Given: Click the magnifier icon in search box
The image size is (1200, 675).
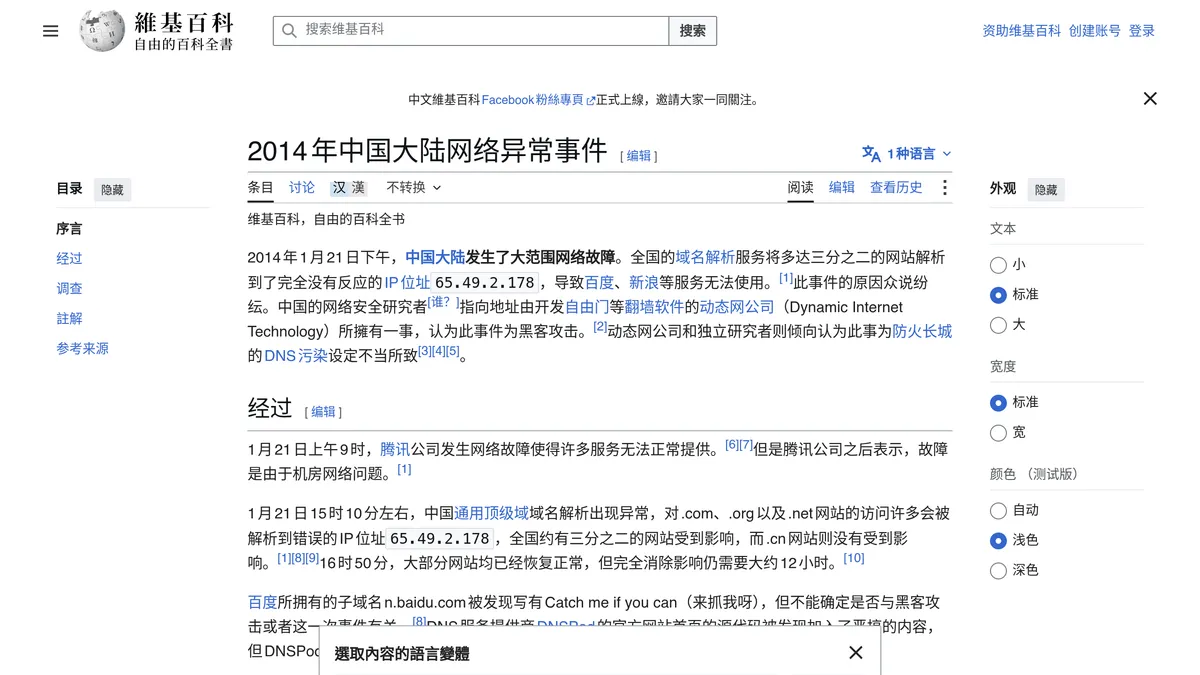Looking at the screenshot, I should tap(289, 31).
